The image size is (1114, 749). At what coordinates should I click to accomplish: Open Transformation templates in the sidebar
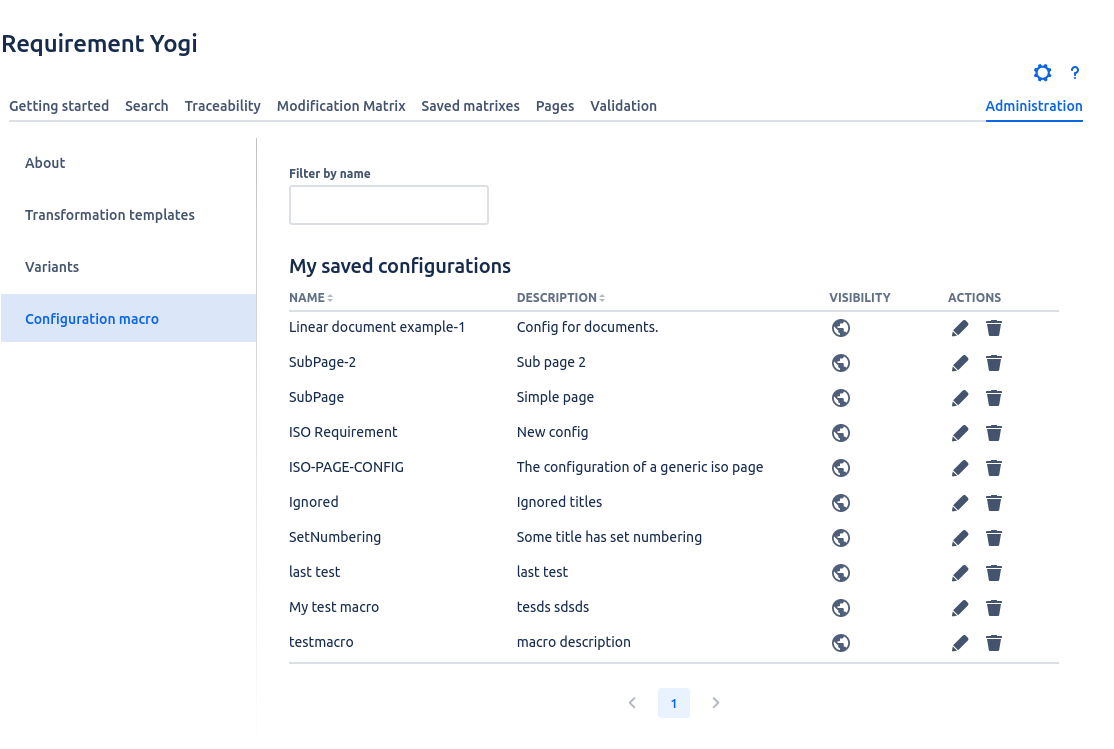[x=110, y=215]
